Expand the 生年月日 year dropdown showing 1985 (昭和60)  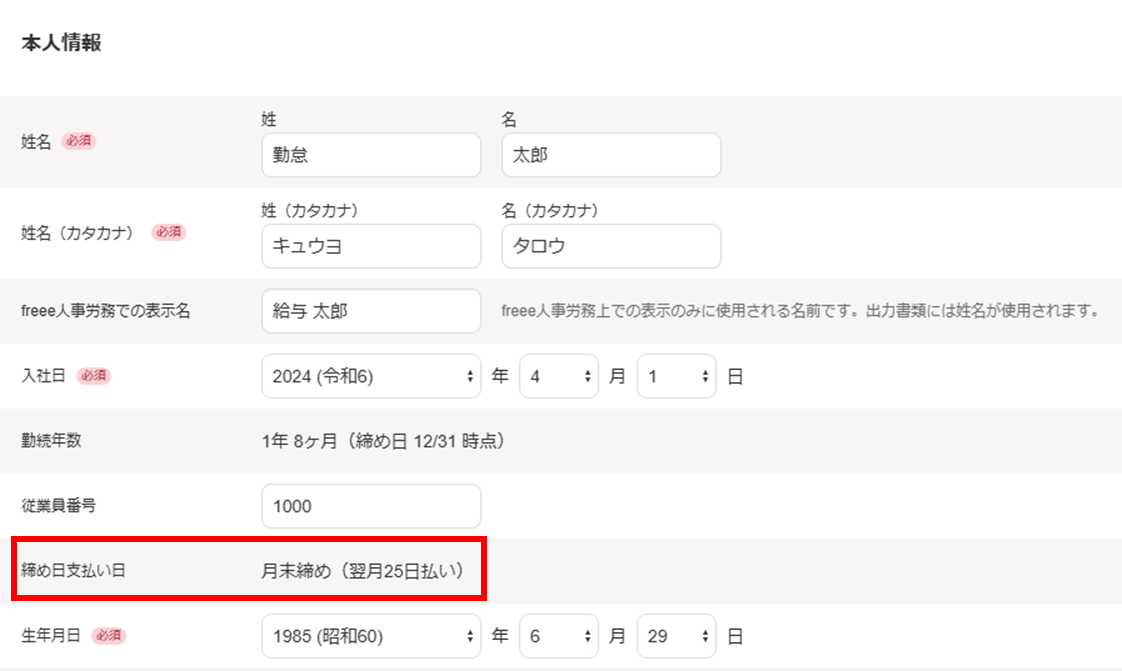pos(370,636)
